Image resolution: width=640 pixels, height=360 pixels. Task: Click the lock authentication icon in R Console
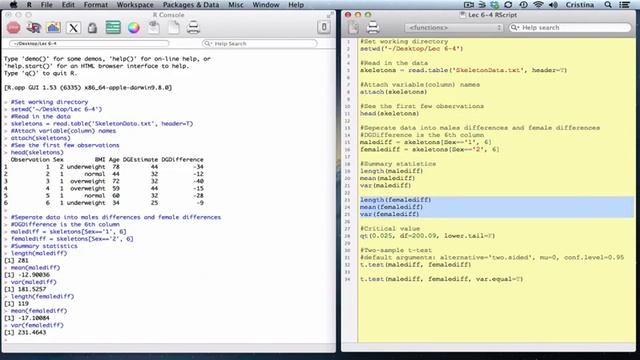click(x=93, y=28)
